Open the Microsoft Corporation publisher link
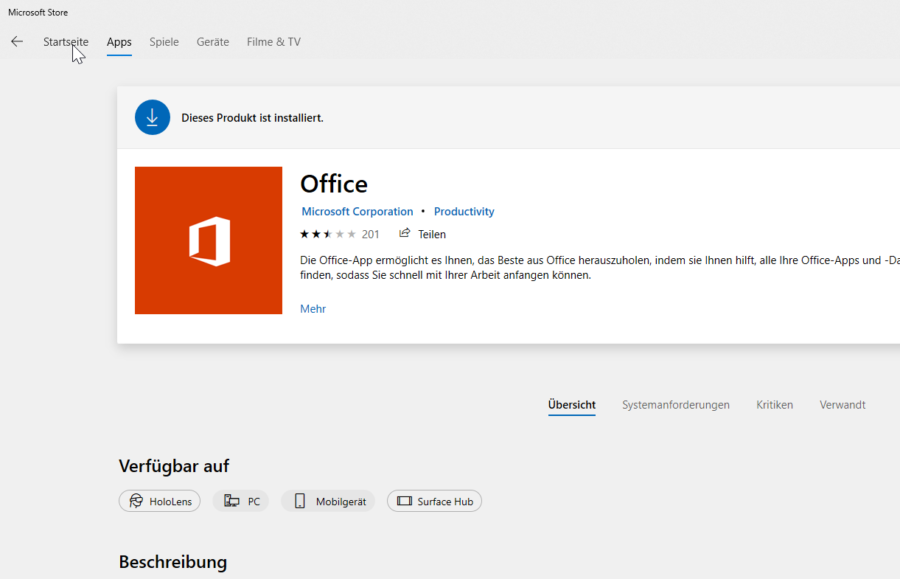900x579 pixels. point(357,212)
